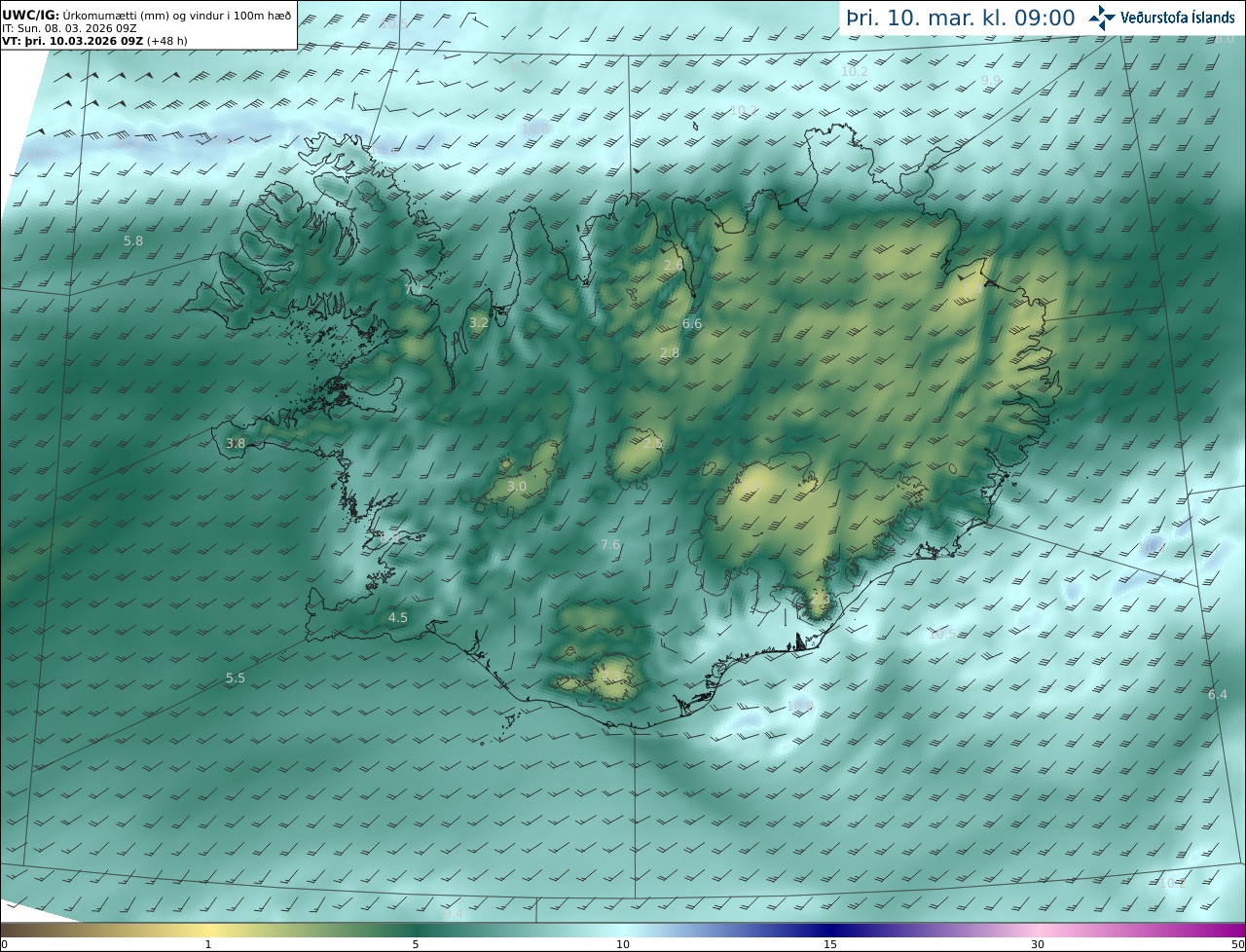Click the colorbar tick labeled 15
This screenshot has width=1246, height=952.
click(x=830, y=944)
